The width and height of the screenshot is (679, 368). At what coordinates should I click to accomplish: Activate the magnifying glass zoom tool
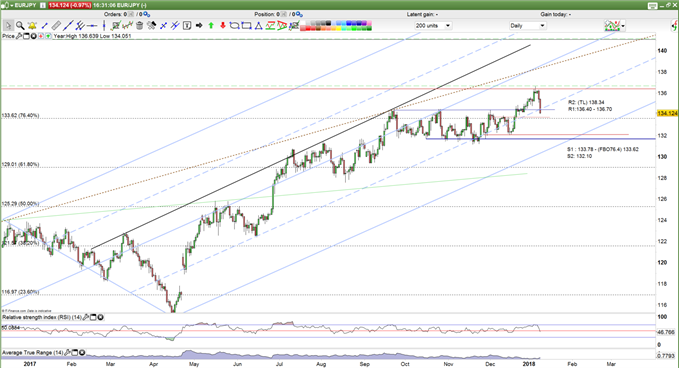coord(20,26)
